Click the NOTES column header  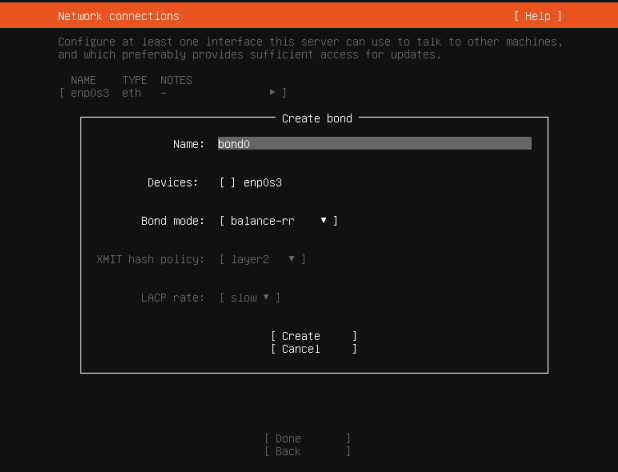[x=176, y=80]
